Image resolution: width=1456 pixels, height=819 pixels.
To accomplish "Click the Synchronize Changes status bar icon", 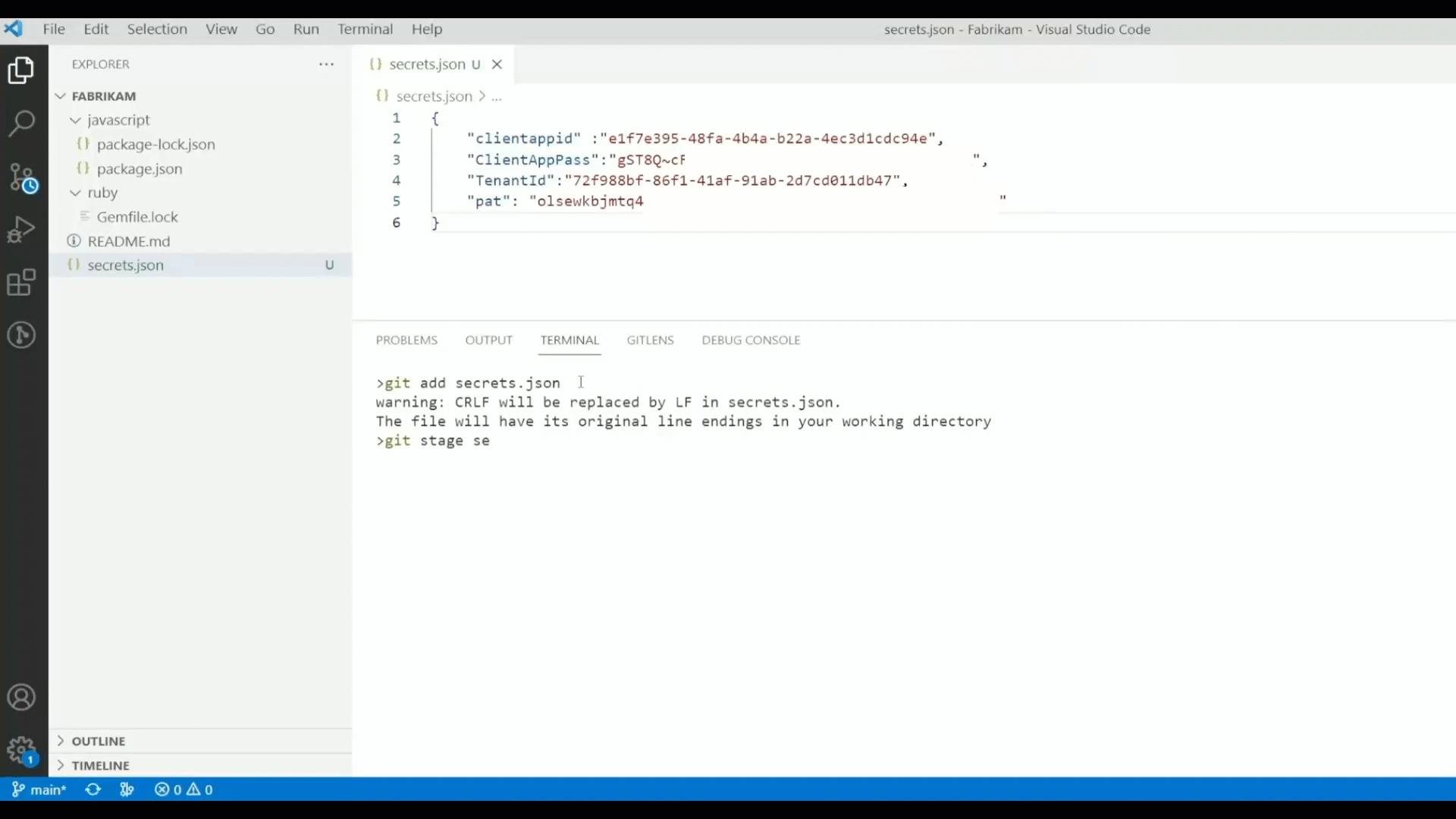I will [93, 789].
